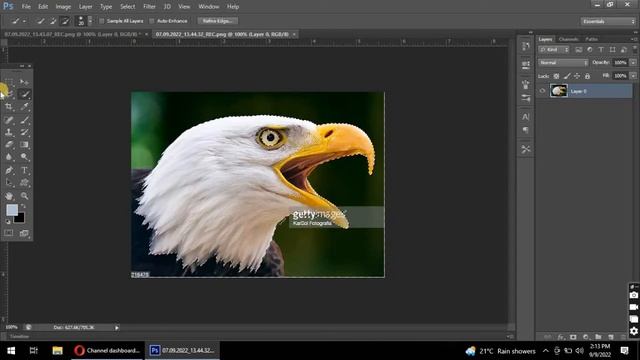
Task: Select the Crop tool
Action: tap(9, 107)
